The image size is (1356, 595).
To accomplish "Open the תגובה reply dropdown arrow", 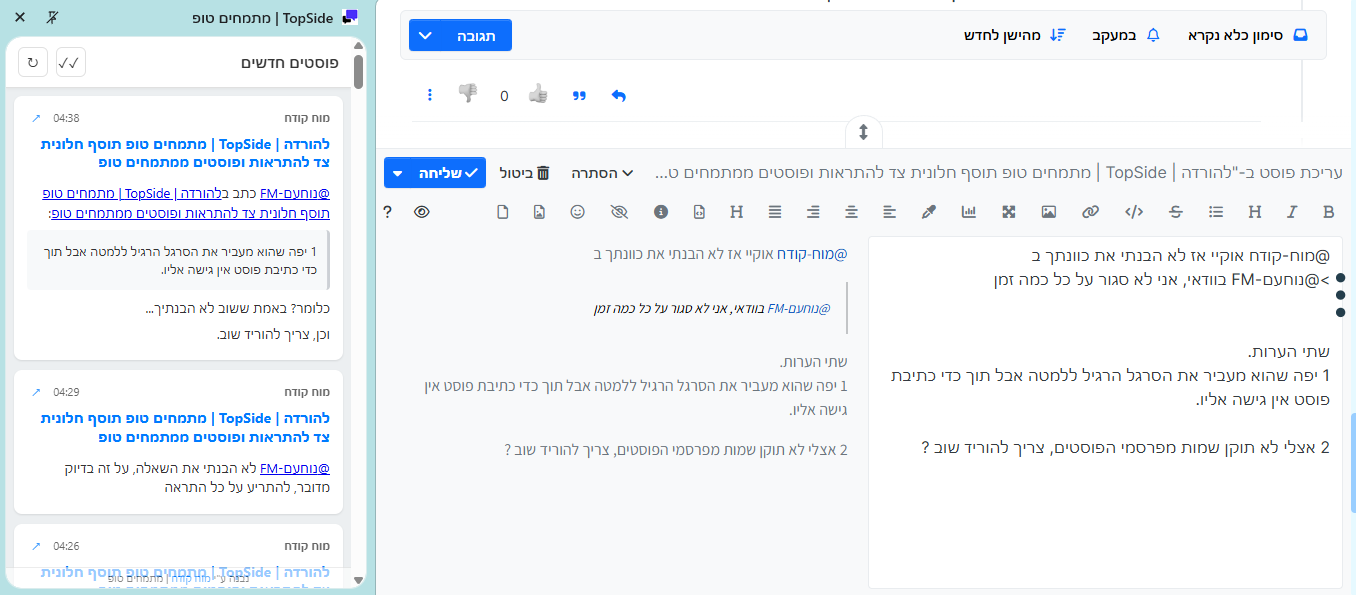I will (425, 35).
